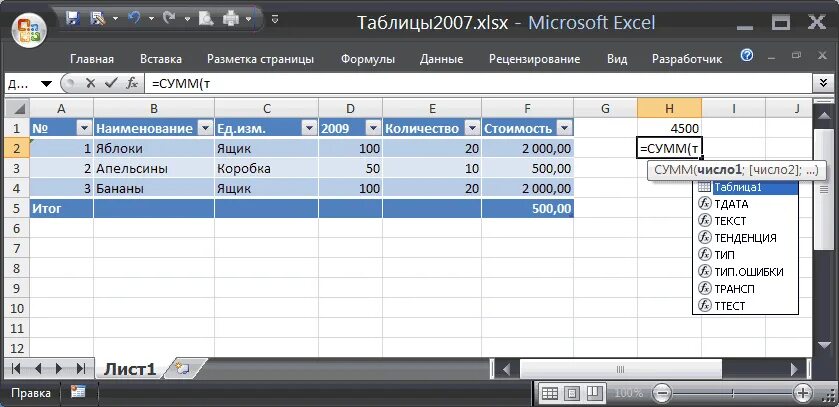
Task: Go to next sheet navigation arrow
Action: (59, 368)
